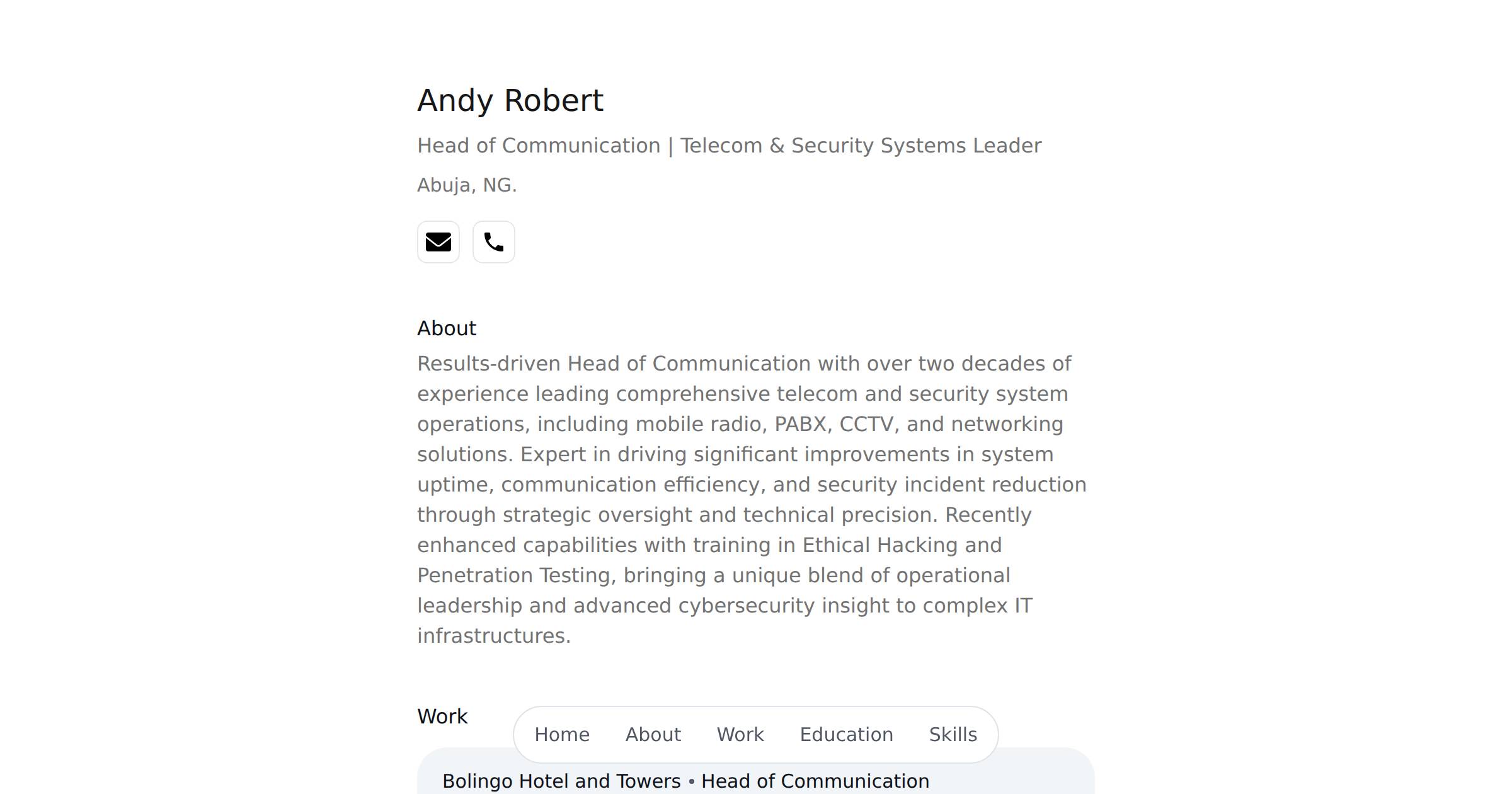Click the Abuja, NG. location text
The width and height of the screenshot is (1512, 794).
467,185
